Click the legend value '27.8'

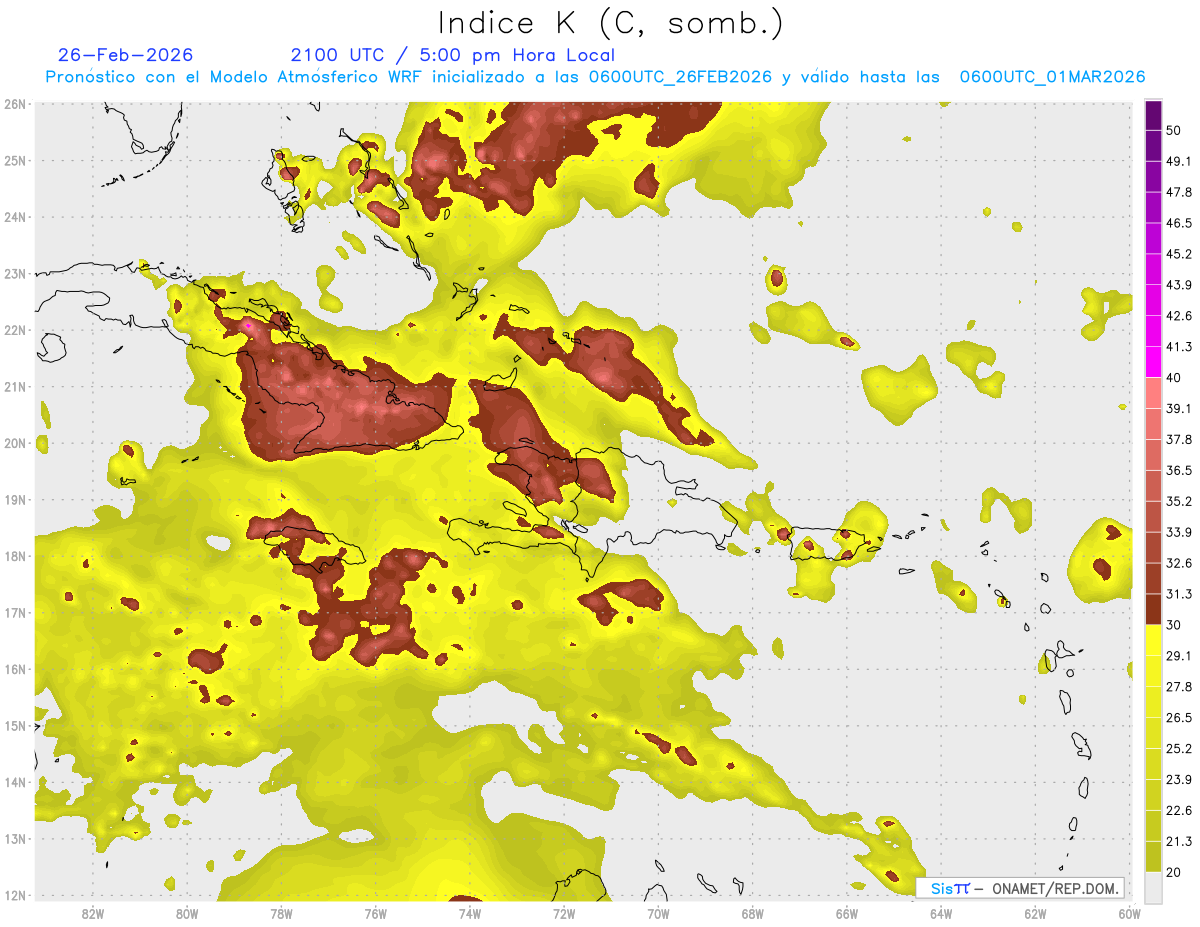click(x=1179, y=687)
